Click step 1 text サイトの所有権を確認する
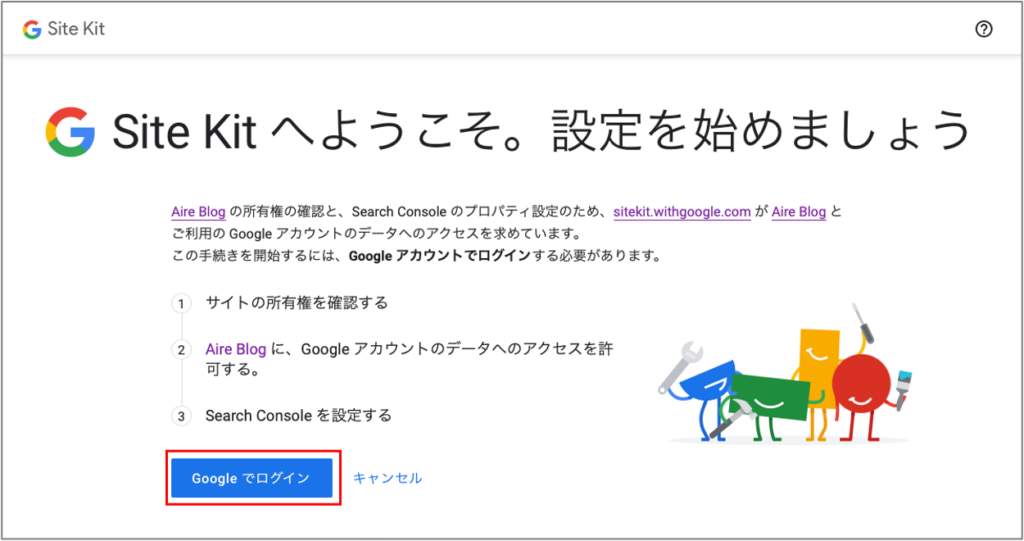Screen dimensions: 1024x541 click(x=296, y=303)
